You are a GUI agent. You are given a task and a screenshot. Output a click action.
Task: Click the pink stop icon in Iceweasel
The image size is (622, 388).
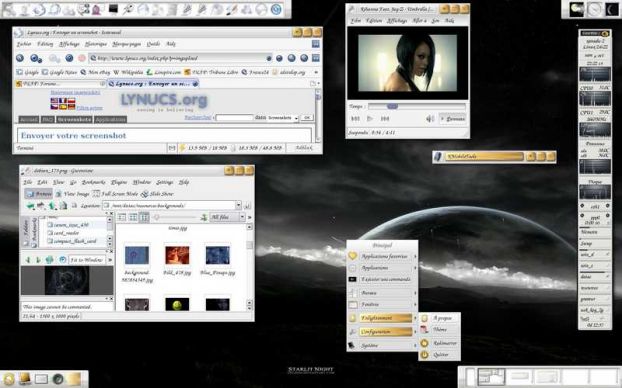[x=82, y=58]
